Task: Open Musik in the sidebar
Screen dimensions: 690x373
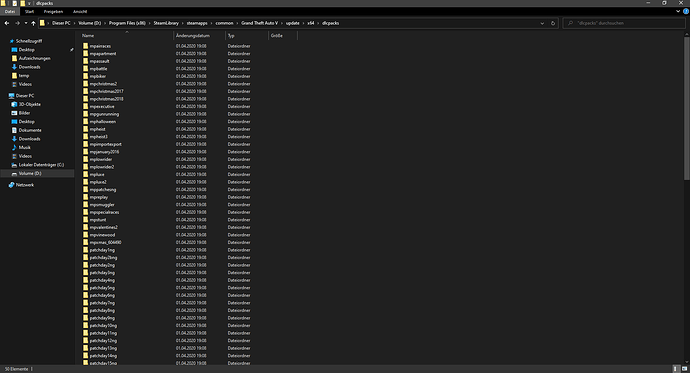Action: coord(25,147)
